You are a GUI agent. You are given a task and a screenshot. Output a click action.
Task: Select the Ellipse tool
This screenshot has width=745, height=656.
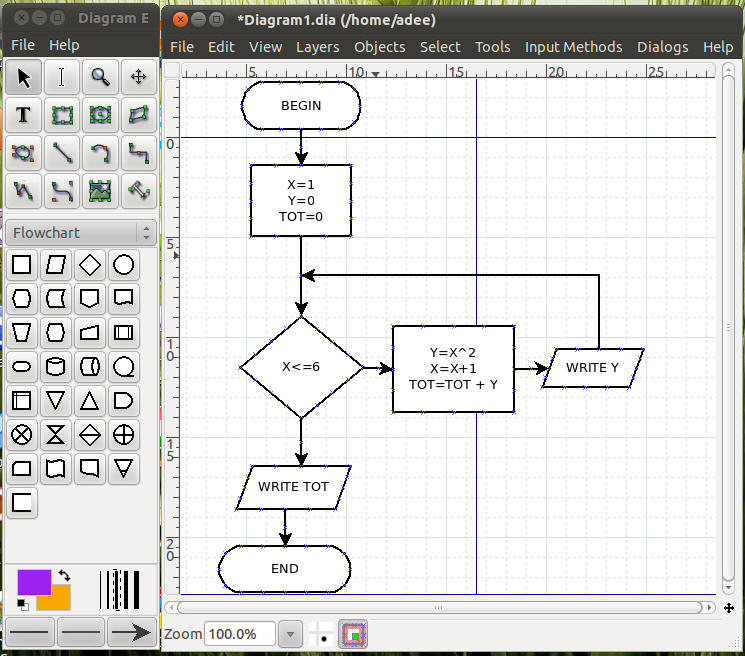tap(100, 115)
